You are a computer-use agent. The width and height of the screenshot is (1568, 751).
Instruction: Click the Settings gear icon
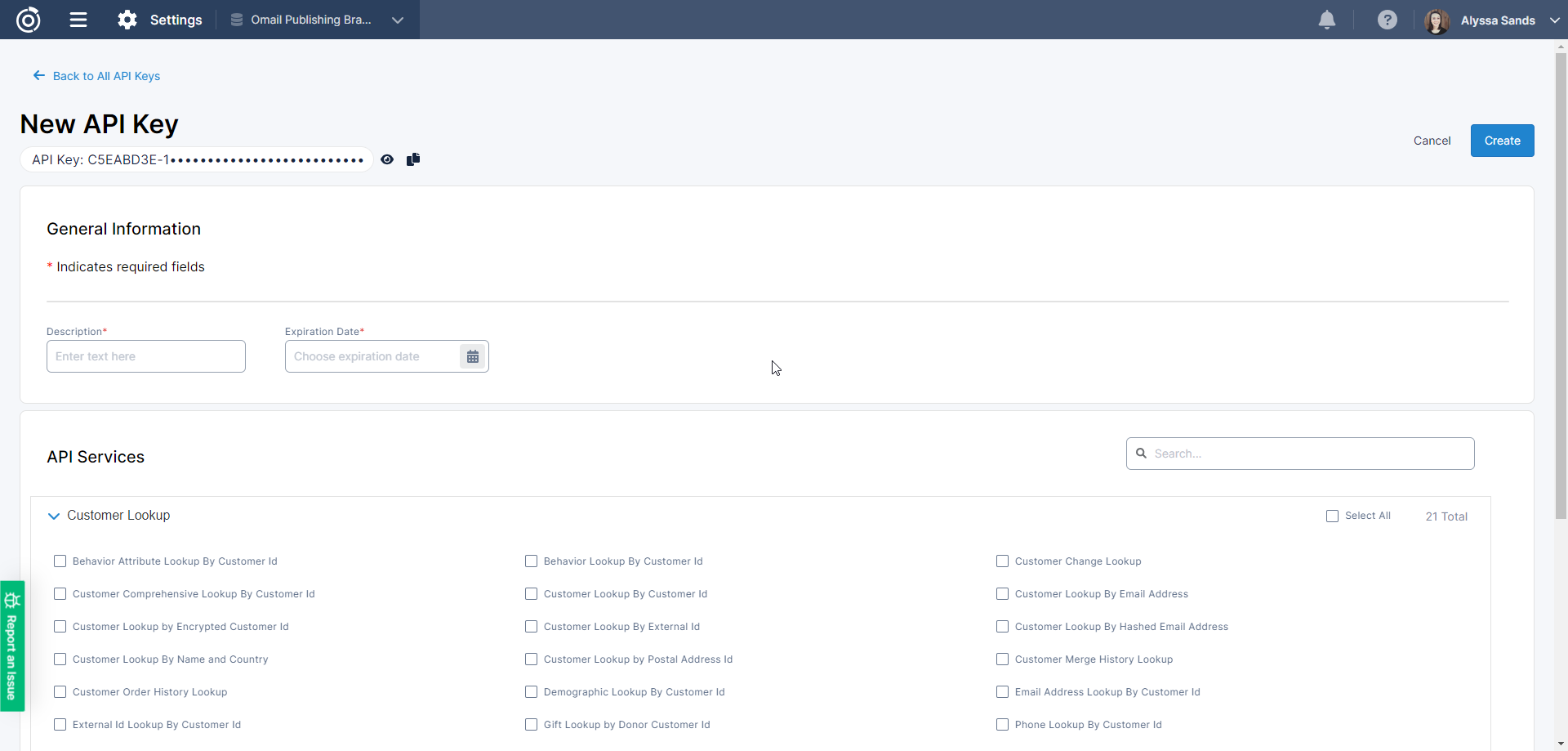coord(127,20)
